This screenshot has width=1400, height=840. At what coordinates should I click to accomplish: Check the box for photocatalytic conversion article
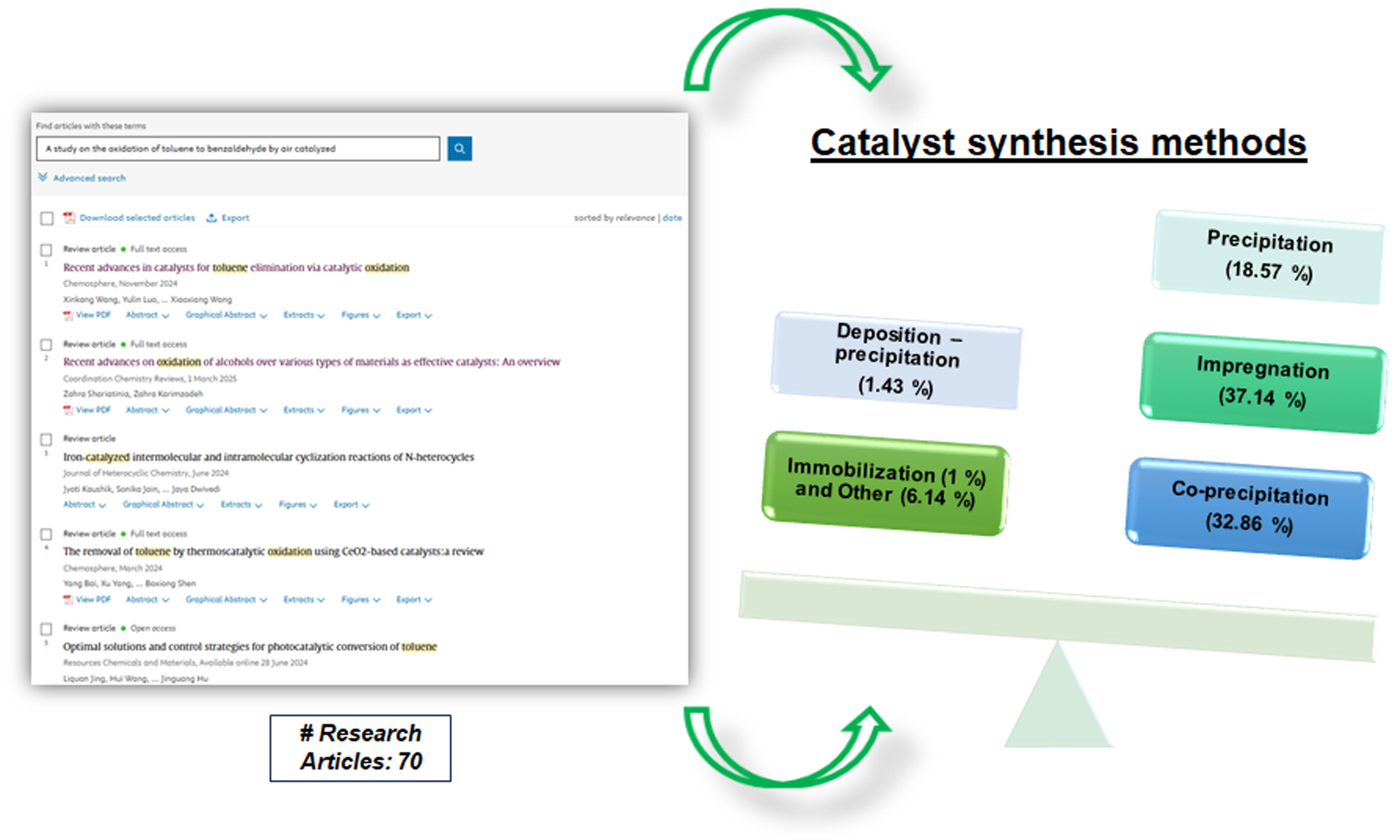tap(46, 629)
